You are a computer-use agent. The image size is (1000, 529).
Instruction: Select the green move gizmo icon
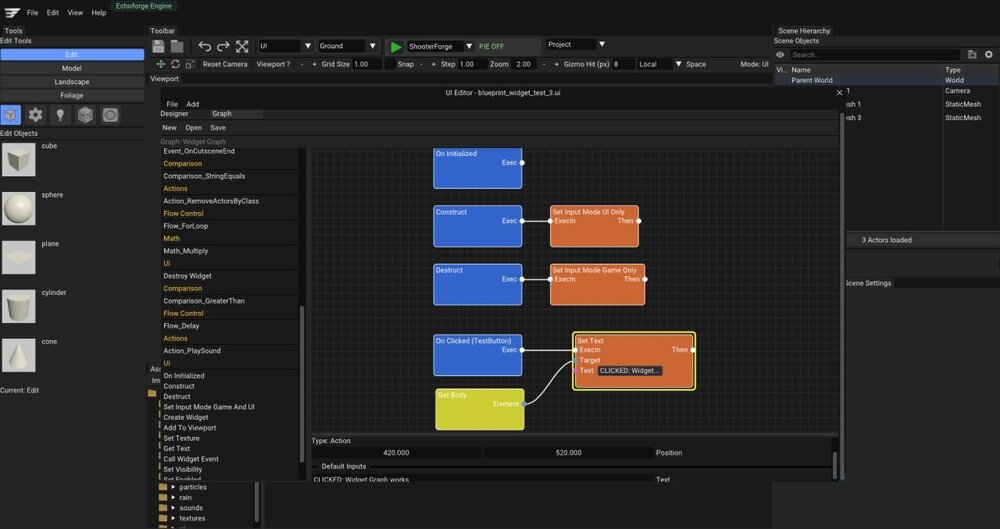pyautogui.click(x=161, y=64)
